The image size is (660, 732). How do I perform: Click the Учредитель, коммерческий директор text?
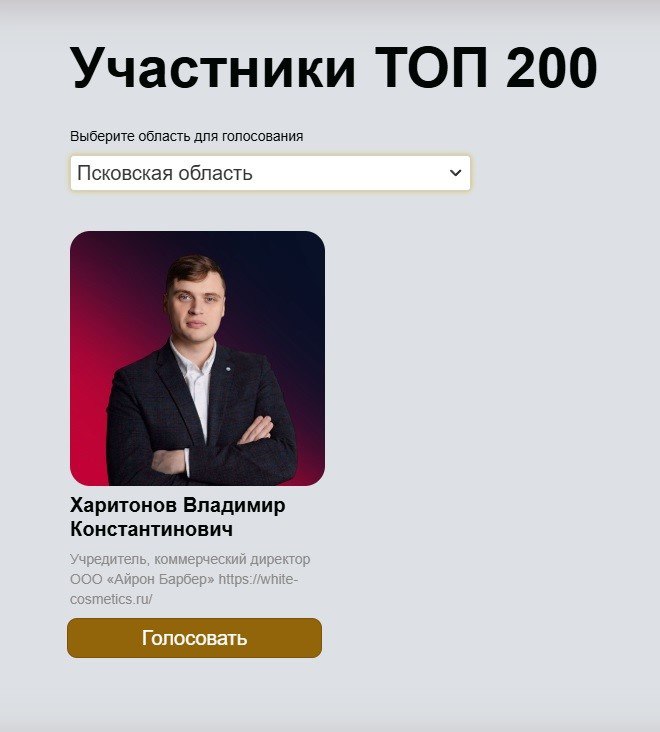coord(190,559)
